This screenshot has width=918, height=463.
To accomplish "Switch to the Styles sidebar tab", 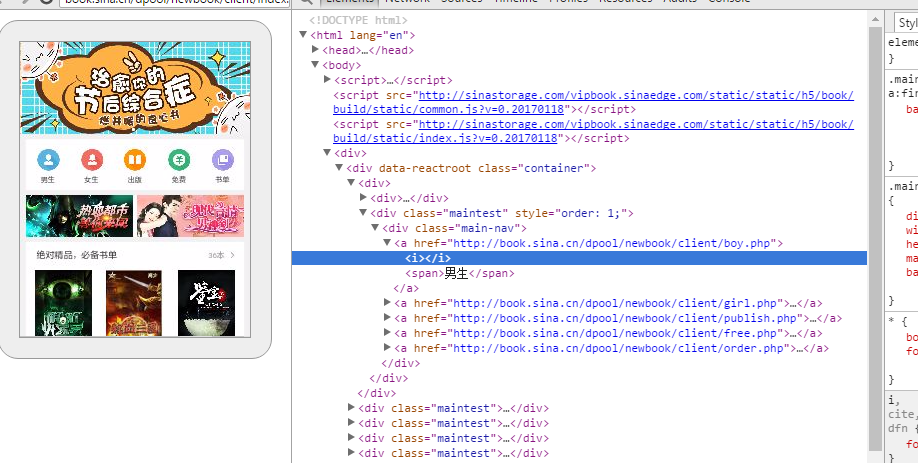I will pyautogui.click(x=907, y=23).
